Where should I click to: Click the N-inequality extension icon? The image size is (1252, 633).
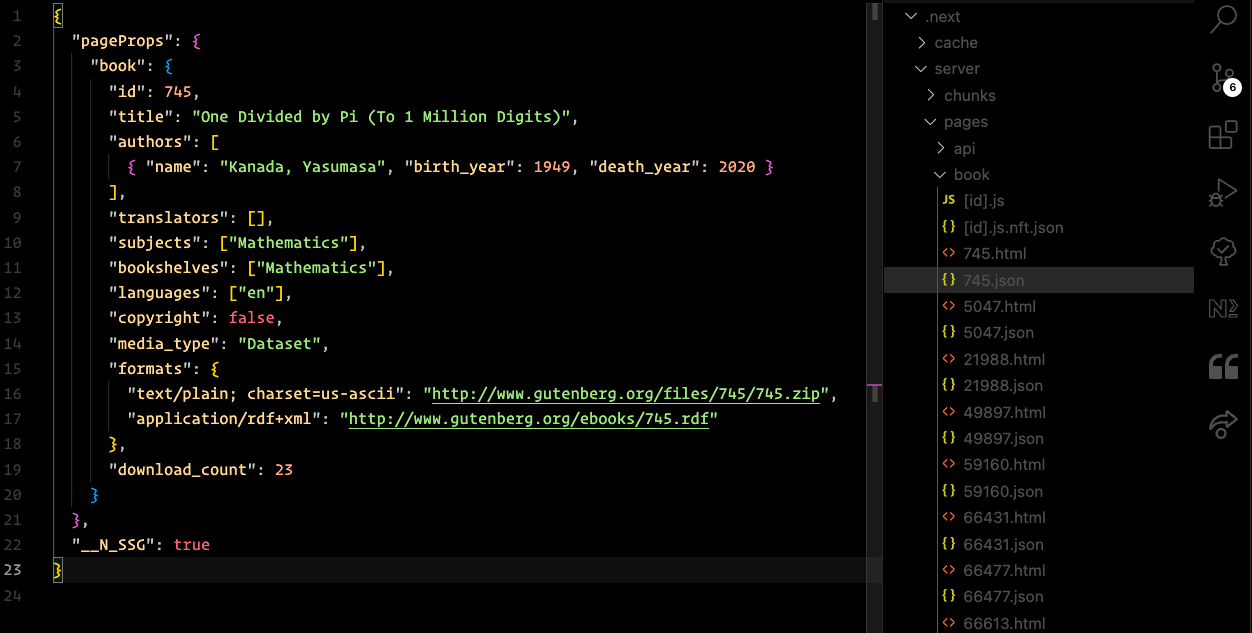click(x=1222, y=308)
